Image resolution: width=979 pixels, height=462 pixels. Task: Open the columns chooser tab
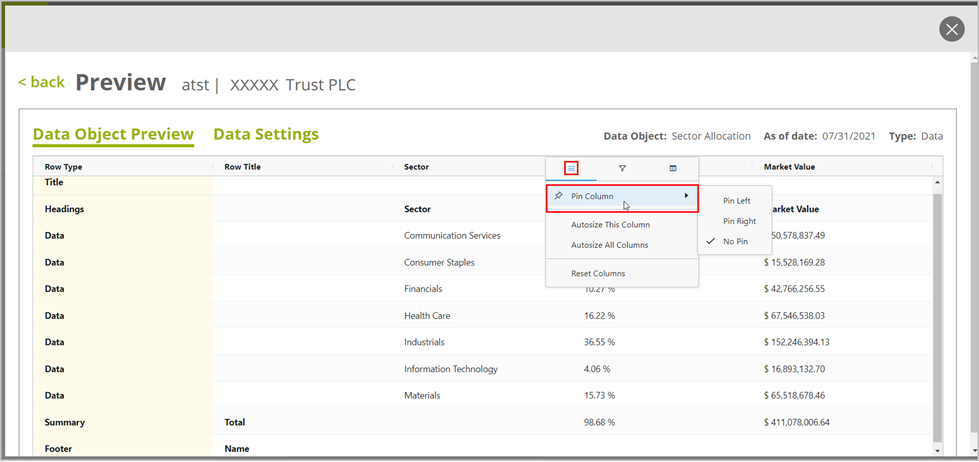coord(673,168)
